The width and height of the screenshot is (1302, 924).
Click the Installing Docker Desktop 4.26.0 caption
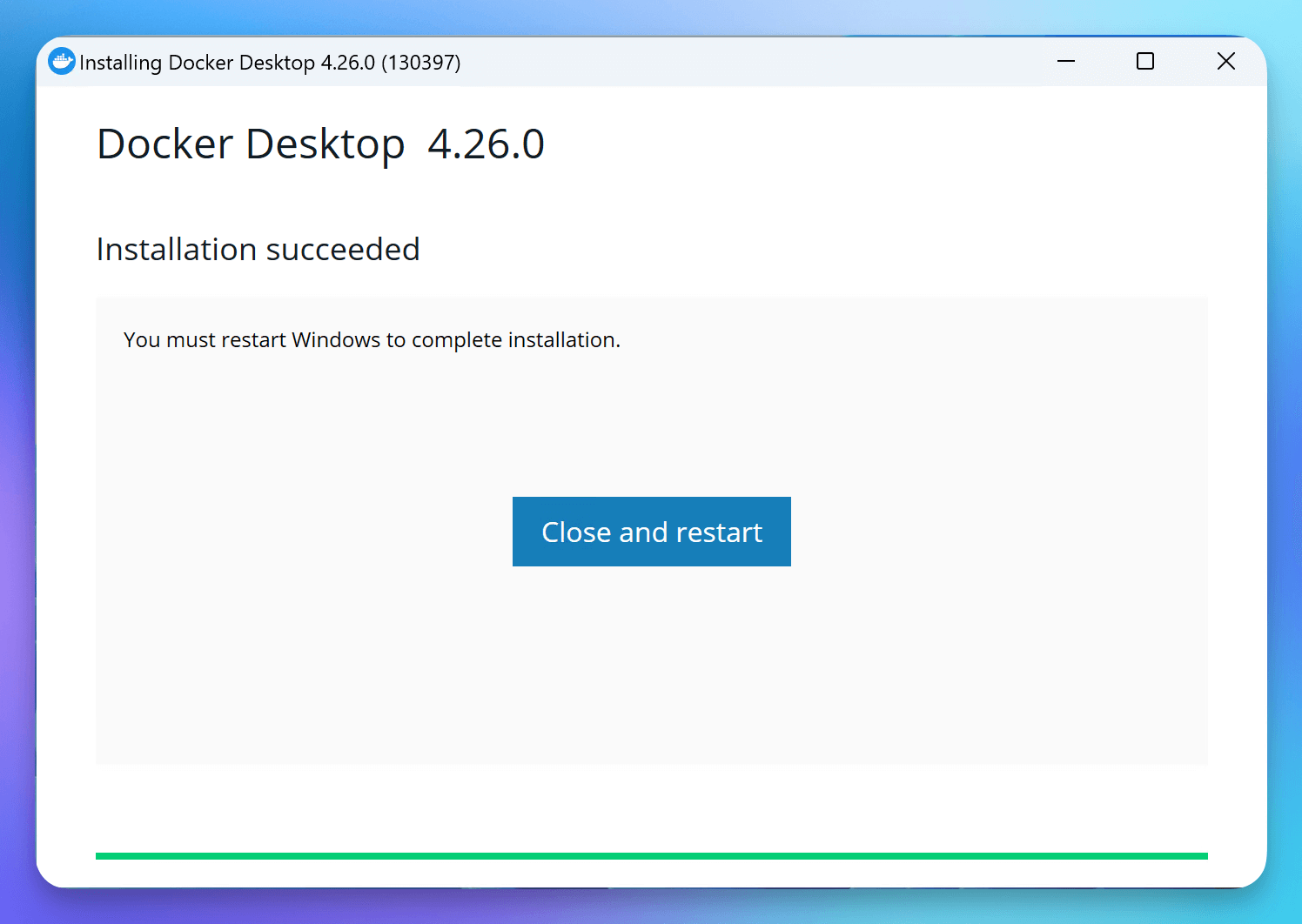[270, 62]
